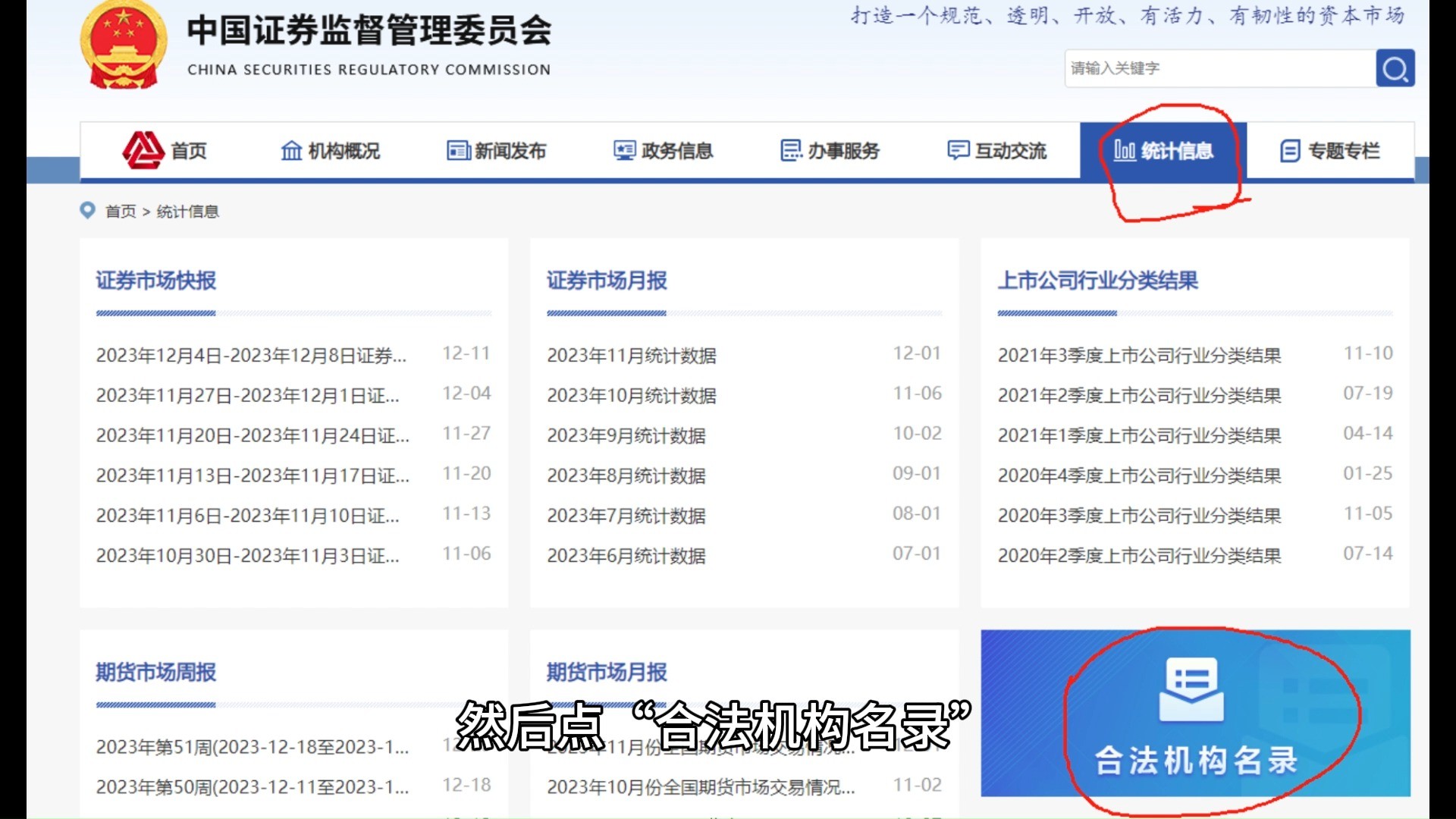Click the 11-10 date in 行业分类结果

tap(1368, 353)
